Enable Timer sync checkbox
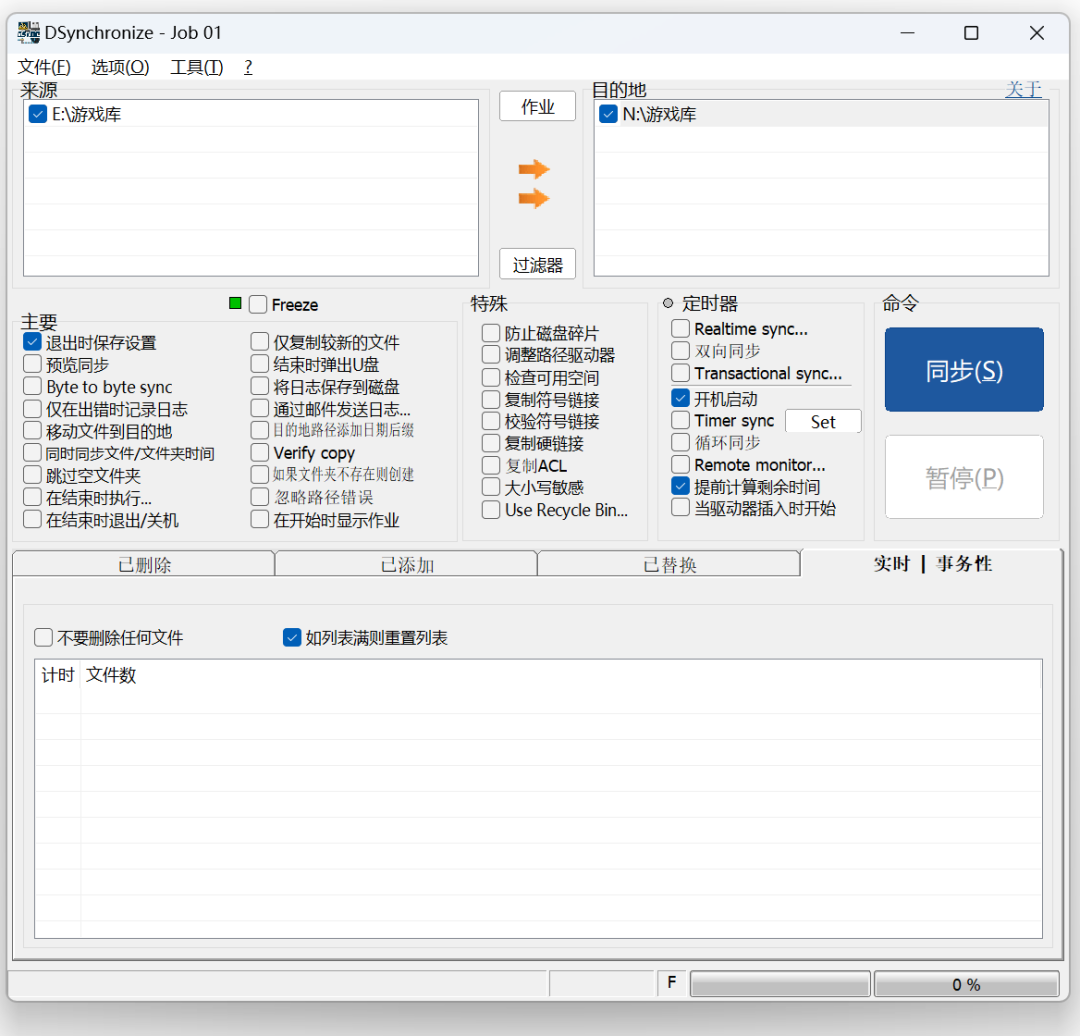 (x=681, y=420)
